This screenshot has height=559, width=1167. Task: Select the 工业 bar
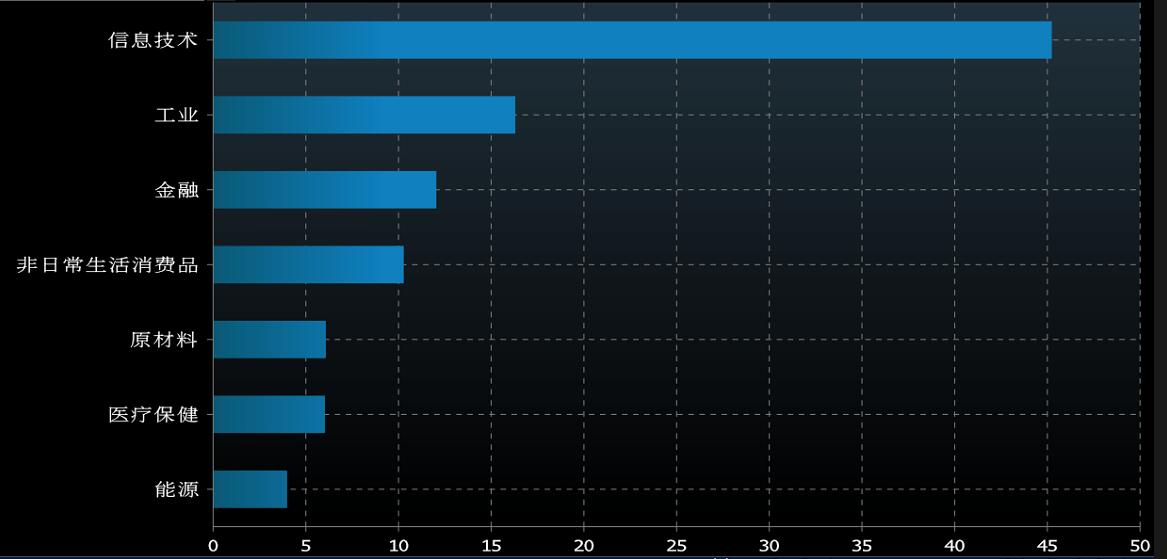tap(364, 115)
